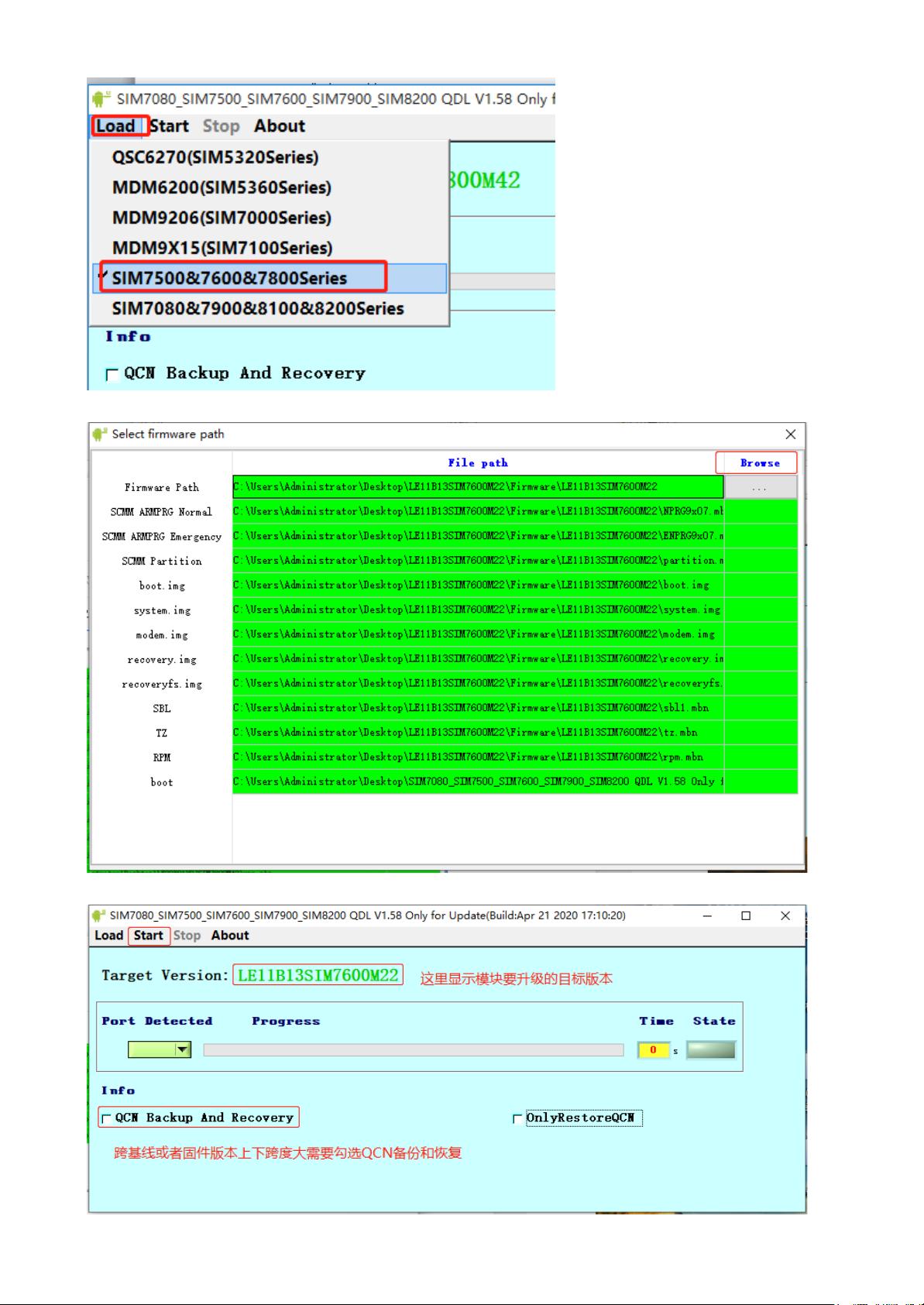Click the Browse button for firmware
Screen dimensions: 924x1305
[756, 462]
